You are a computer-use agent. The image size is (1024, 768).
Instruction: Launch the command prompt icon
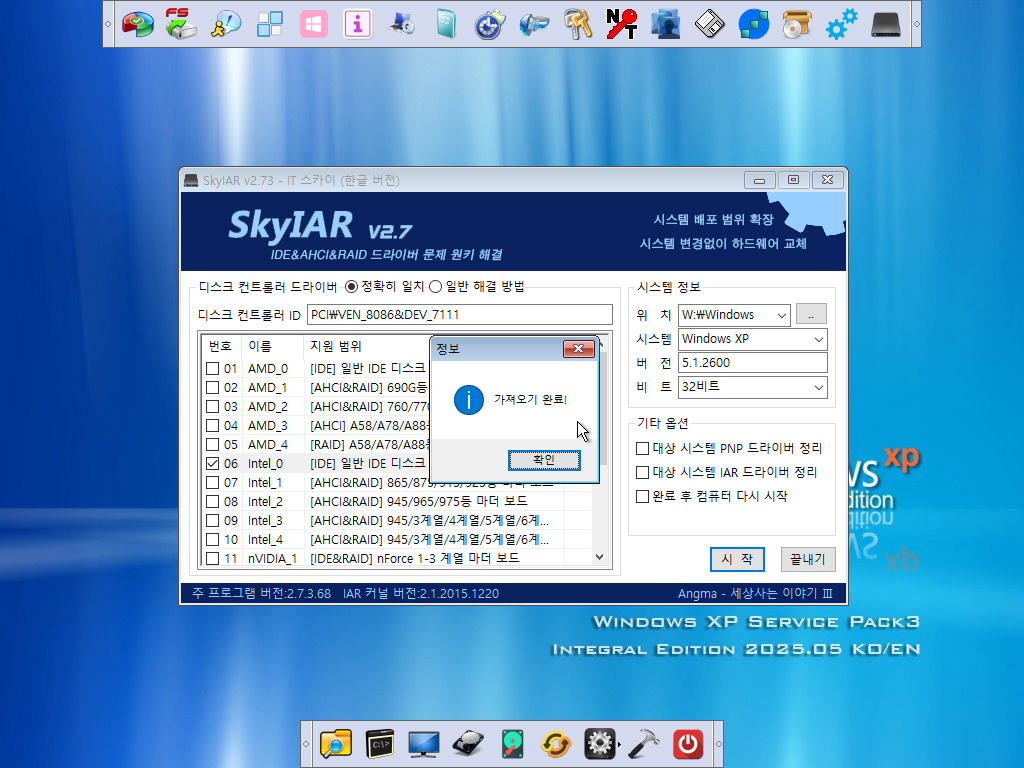point(379,744)
